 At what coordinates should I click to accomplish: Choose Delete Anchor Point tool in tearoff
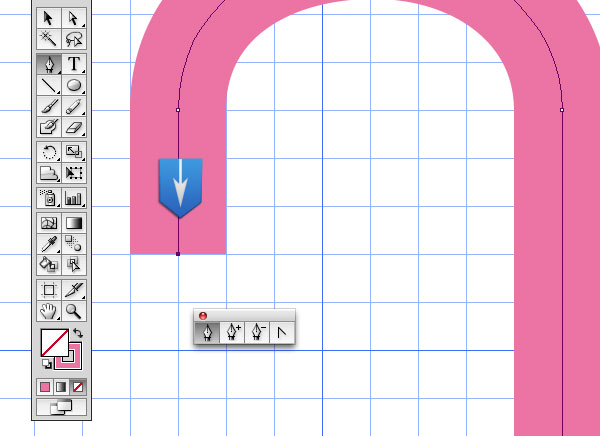[x=258, y=332]
